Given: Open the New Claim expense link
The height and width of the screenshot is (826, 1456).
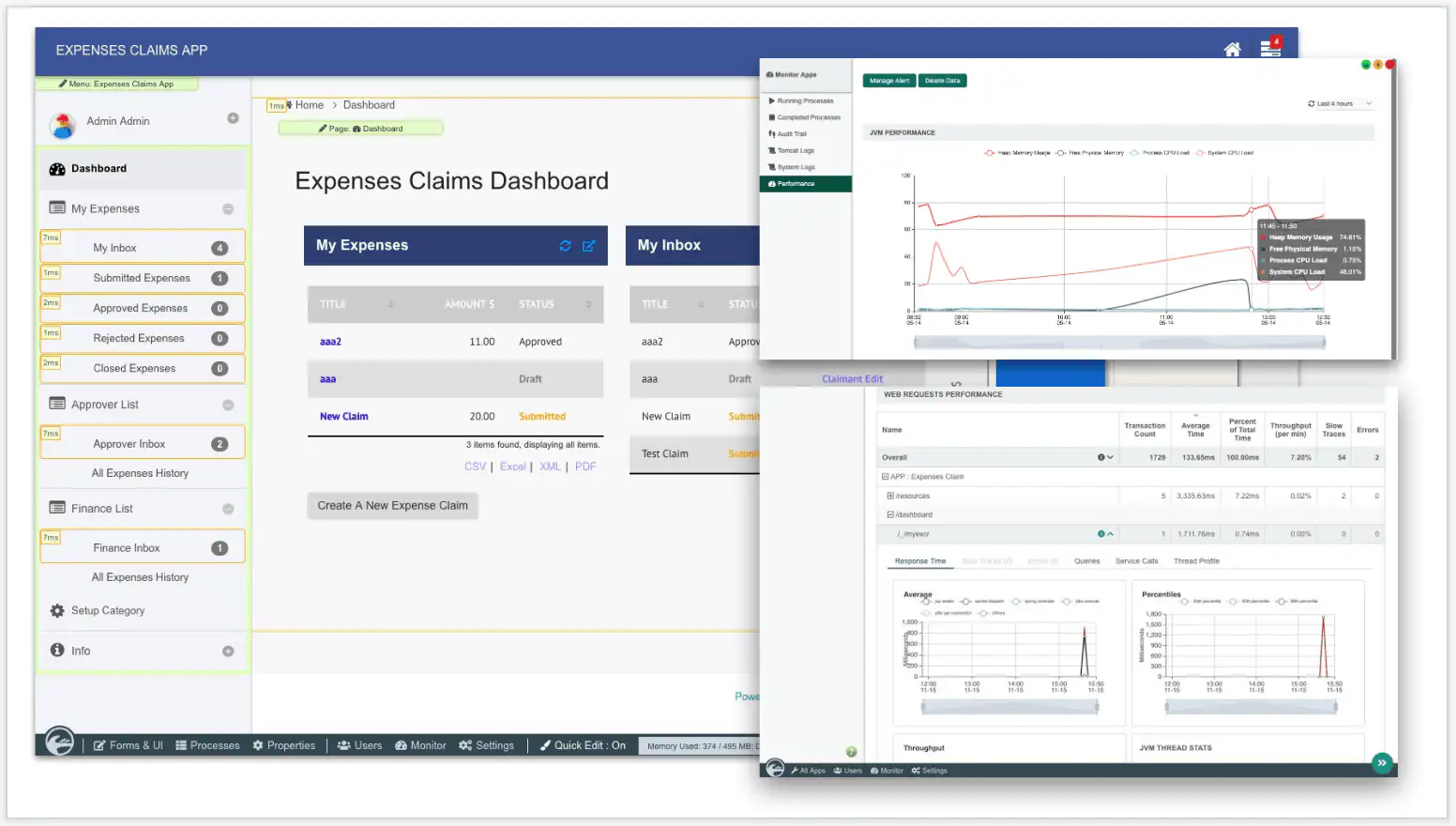Looking at the screenshot, I should 343,417.
